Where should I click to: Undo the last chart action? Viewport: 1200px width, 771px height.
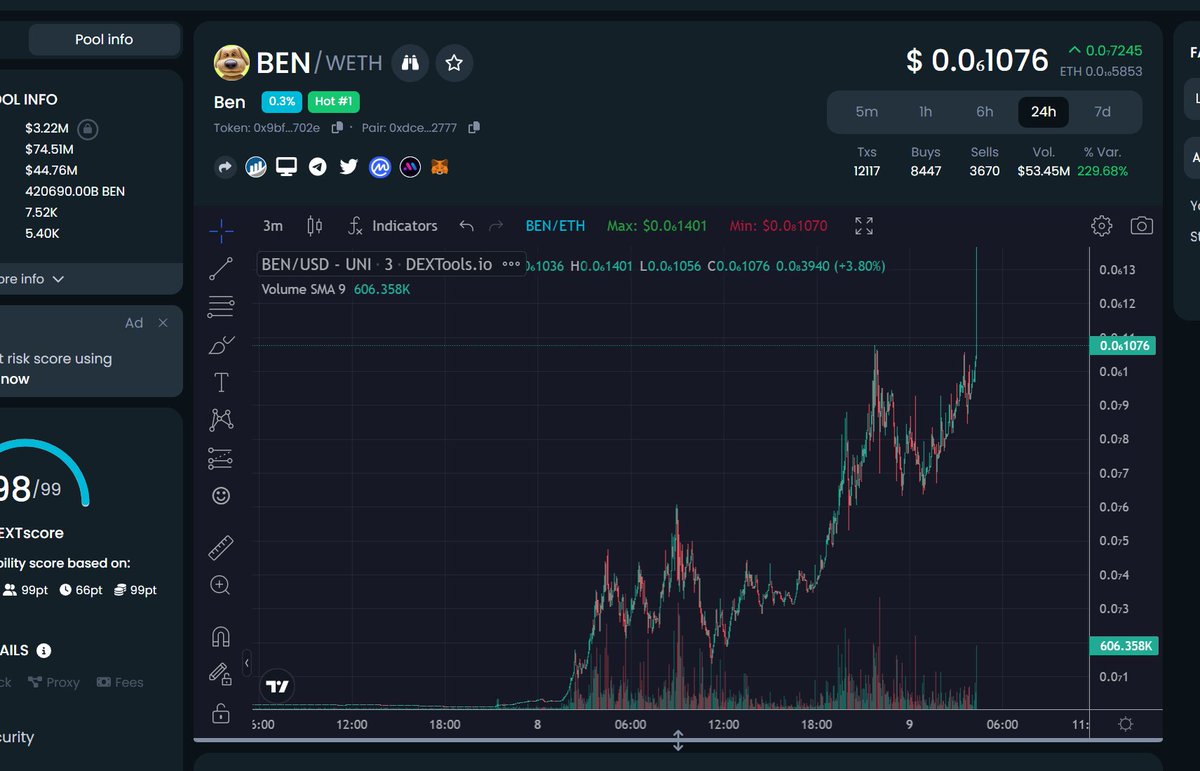click(x=466, y=226)
